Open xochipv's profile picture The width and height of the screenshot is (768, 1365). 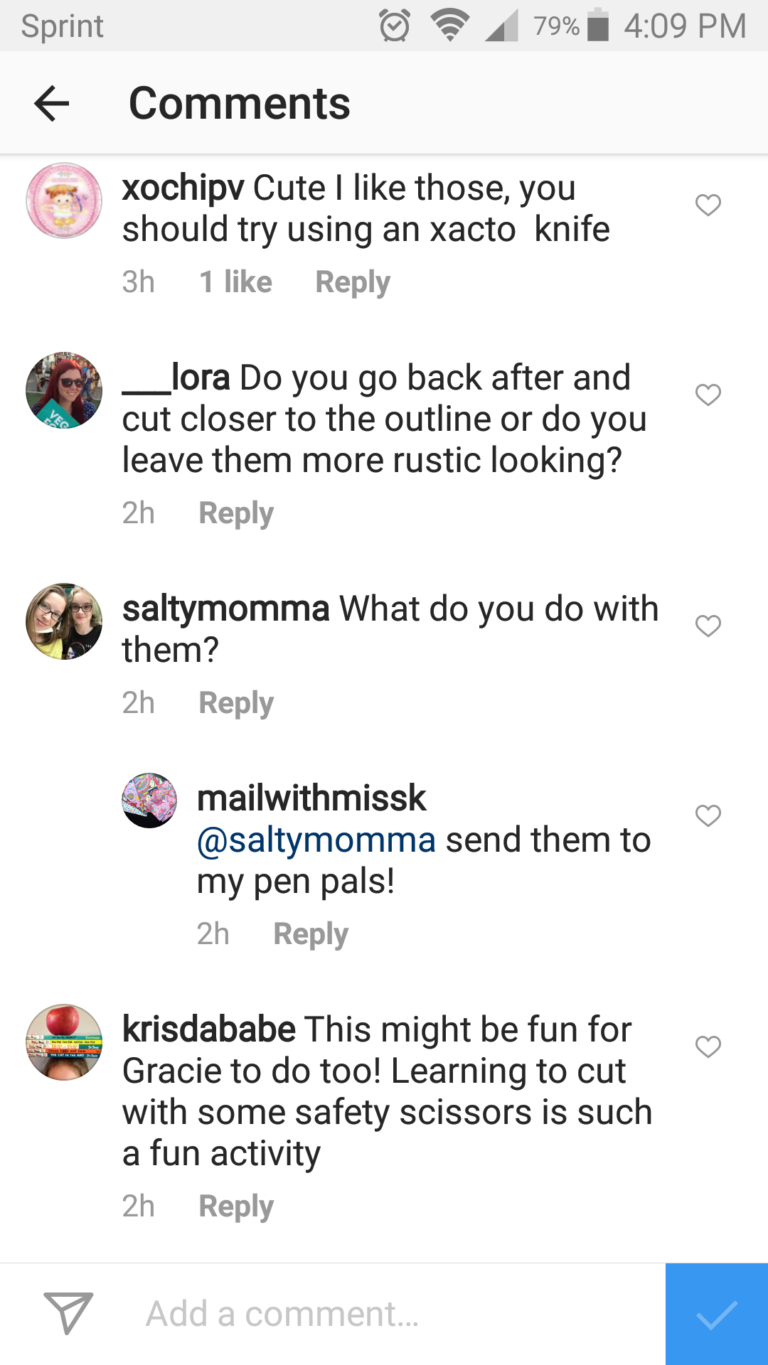(64, 201)
